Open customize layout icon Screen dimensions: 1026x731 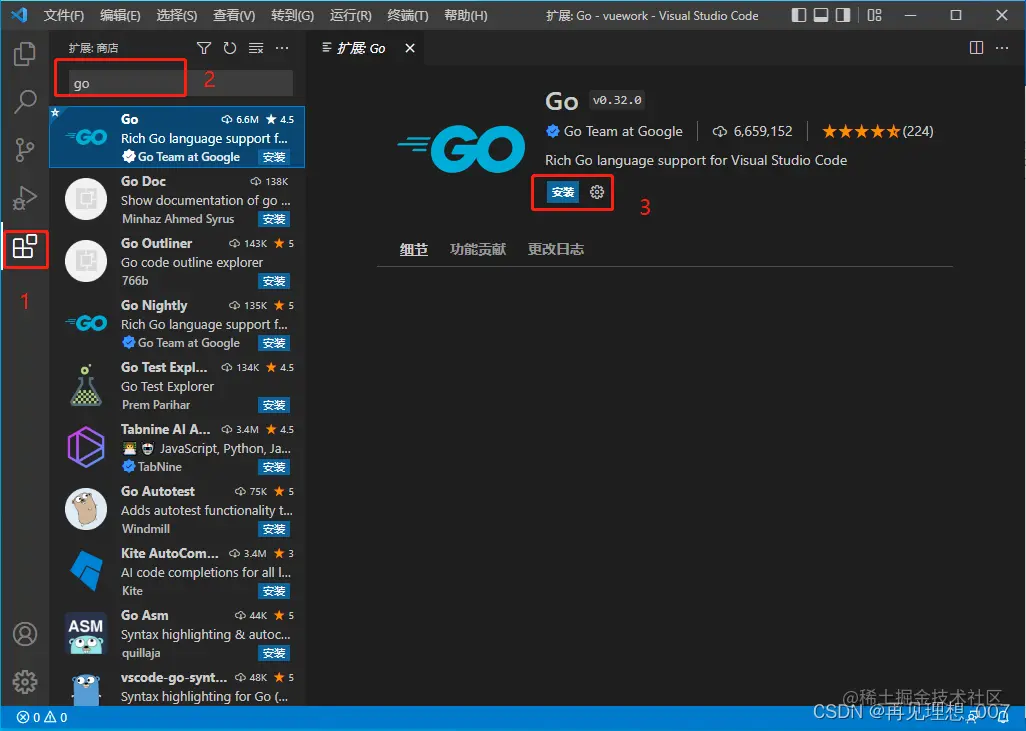click(x=875, y=15)
